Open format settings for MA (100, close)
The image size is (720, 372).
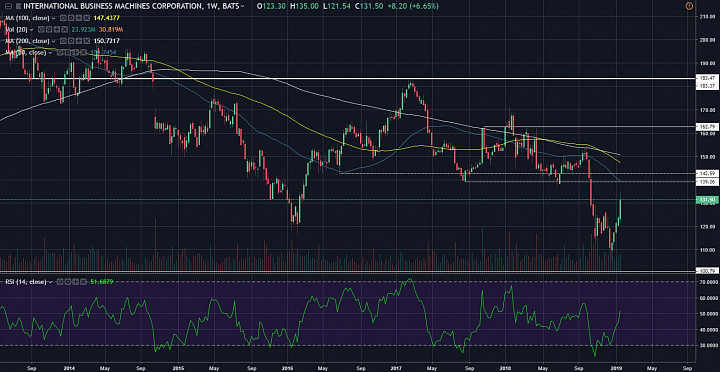(71, 18)
